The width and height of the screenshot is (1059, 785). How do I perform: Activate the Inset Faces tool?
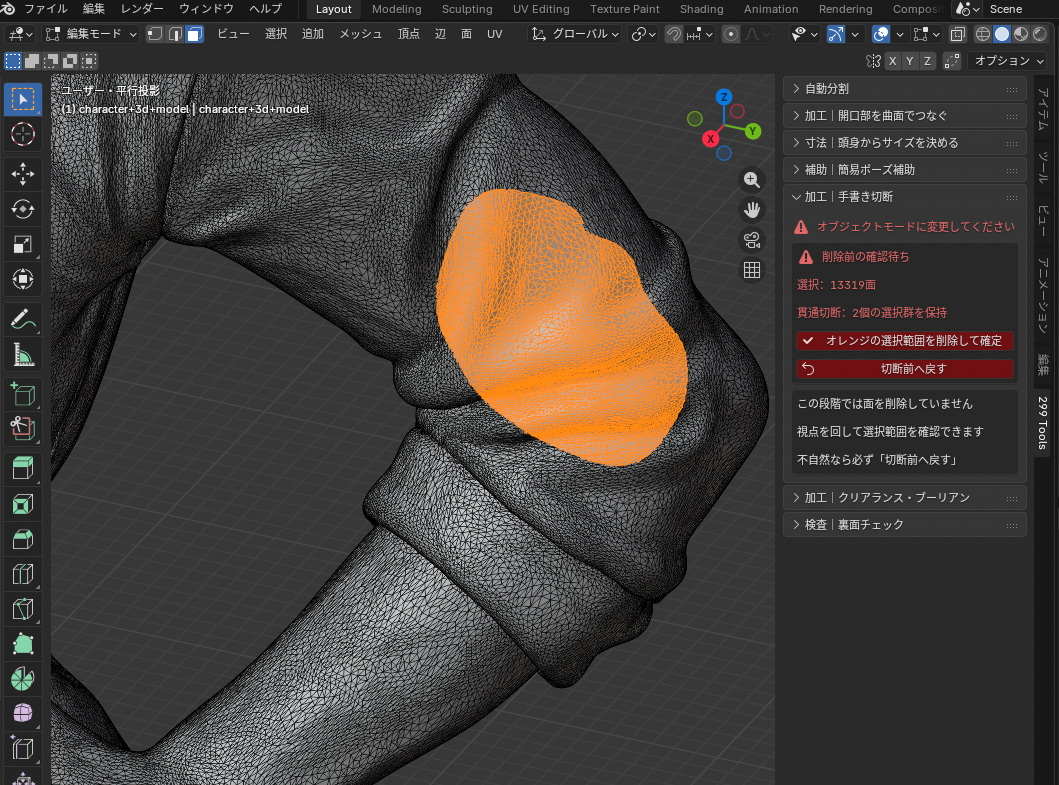point(23,504)
